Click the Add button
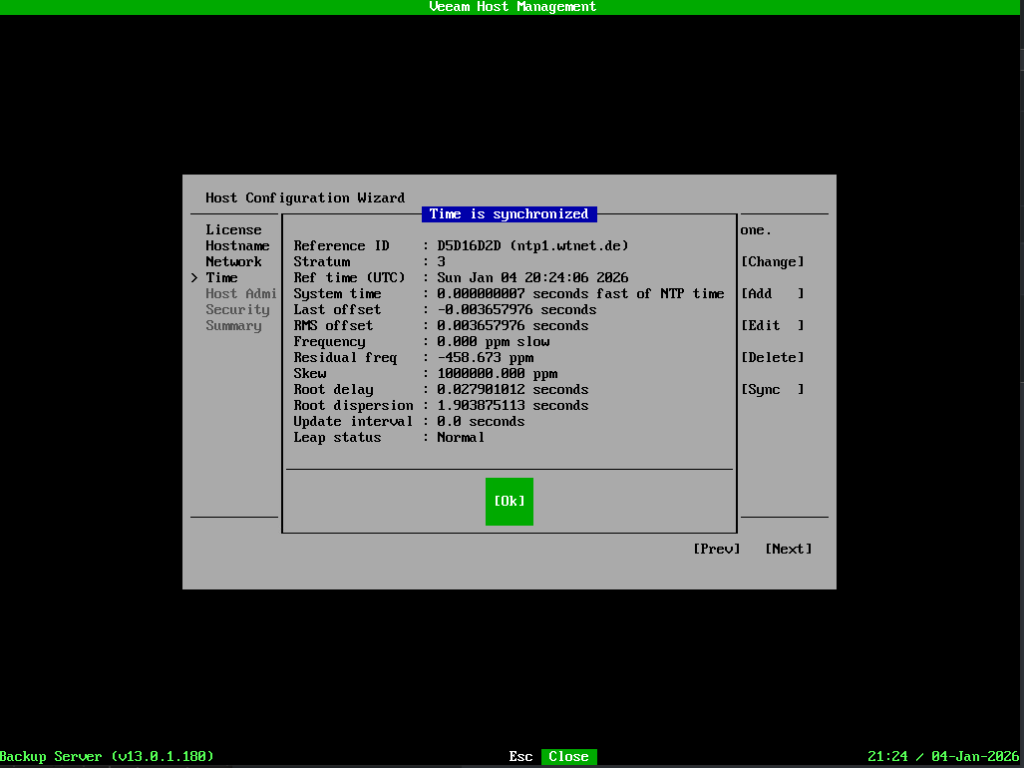 pos(772,294)
